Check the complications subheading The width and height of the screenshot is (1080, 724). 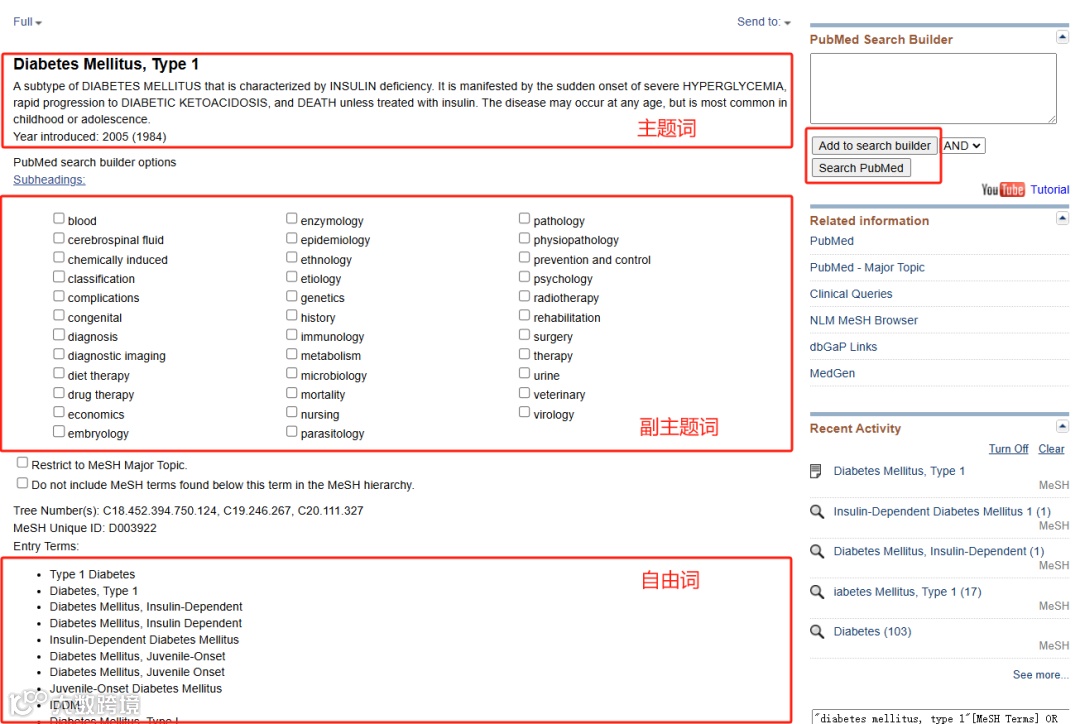click(x=59, y=296)
